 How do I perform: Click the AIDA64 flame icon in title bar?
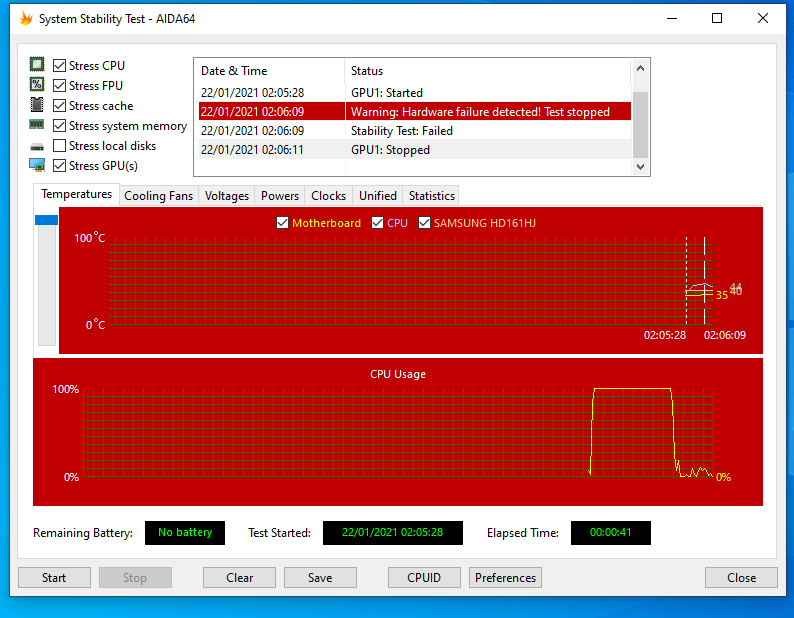(26, 19)
